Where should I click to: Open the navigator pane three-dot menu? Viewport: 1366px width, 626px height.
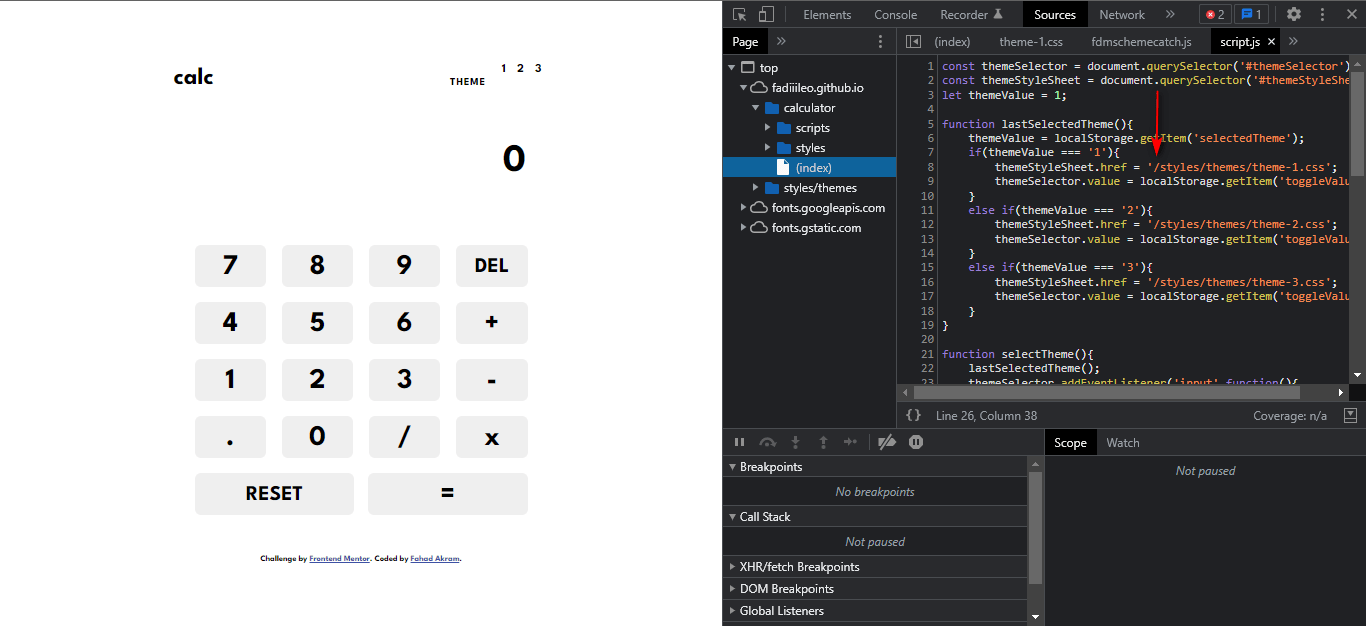880,41
